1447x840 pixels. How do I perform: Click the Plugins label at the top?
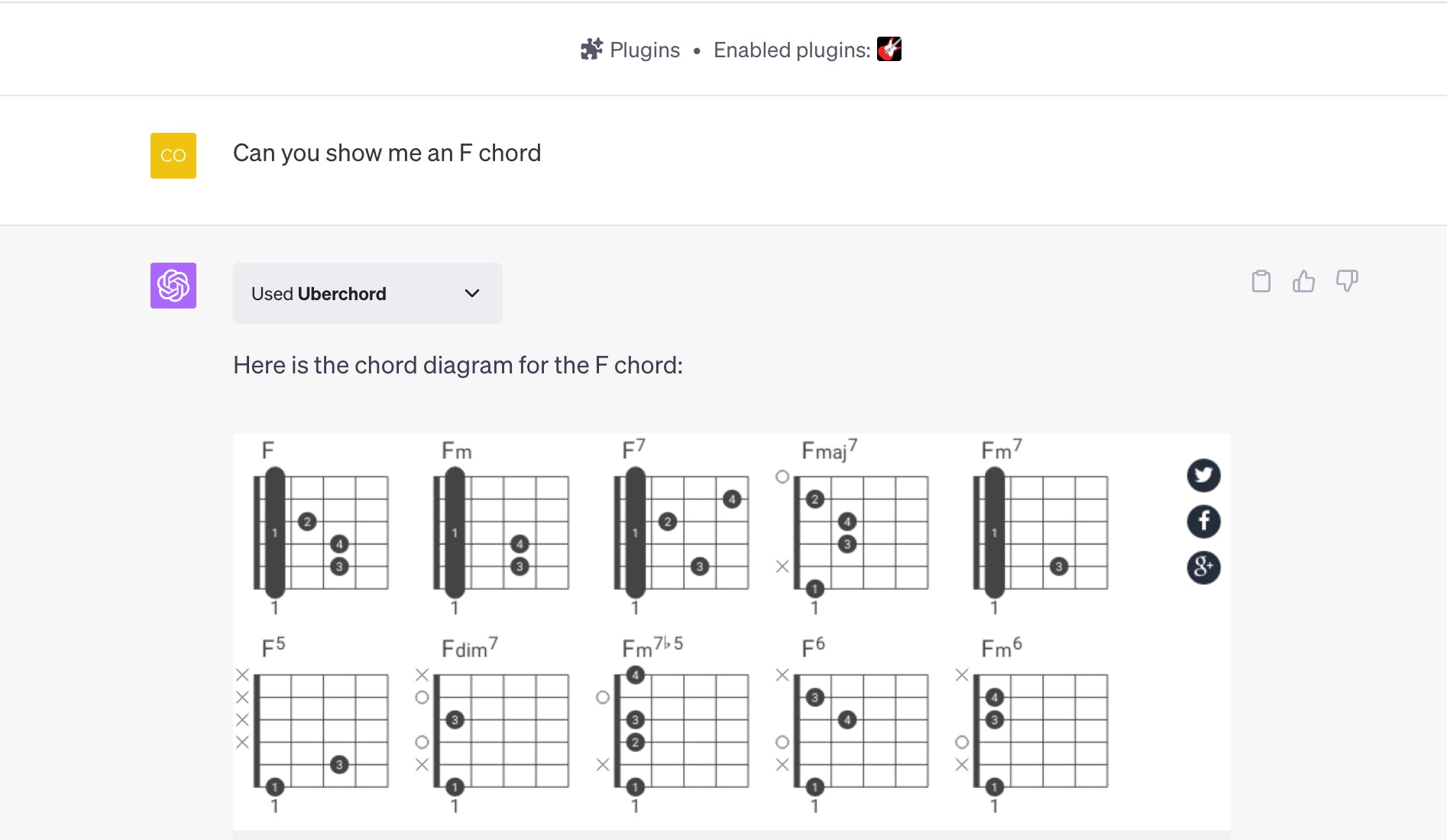point(644,50)
